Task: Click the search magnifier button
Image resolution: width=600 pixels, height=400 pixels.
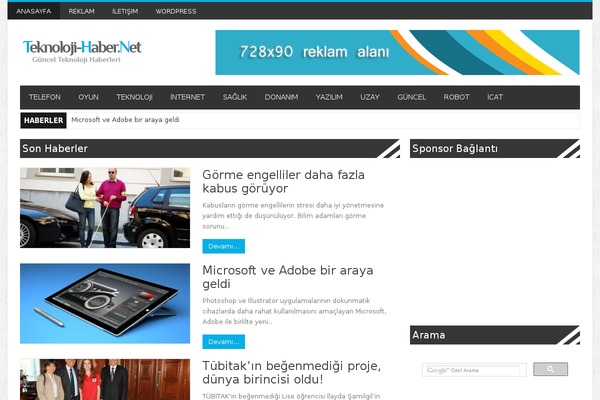Action: (550, 369)
